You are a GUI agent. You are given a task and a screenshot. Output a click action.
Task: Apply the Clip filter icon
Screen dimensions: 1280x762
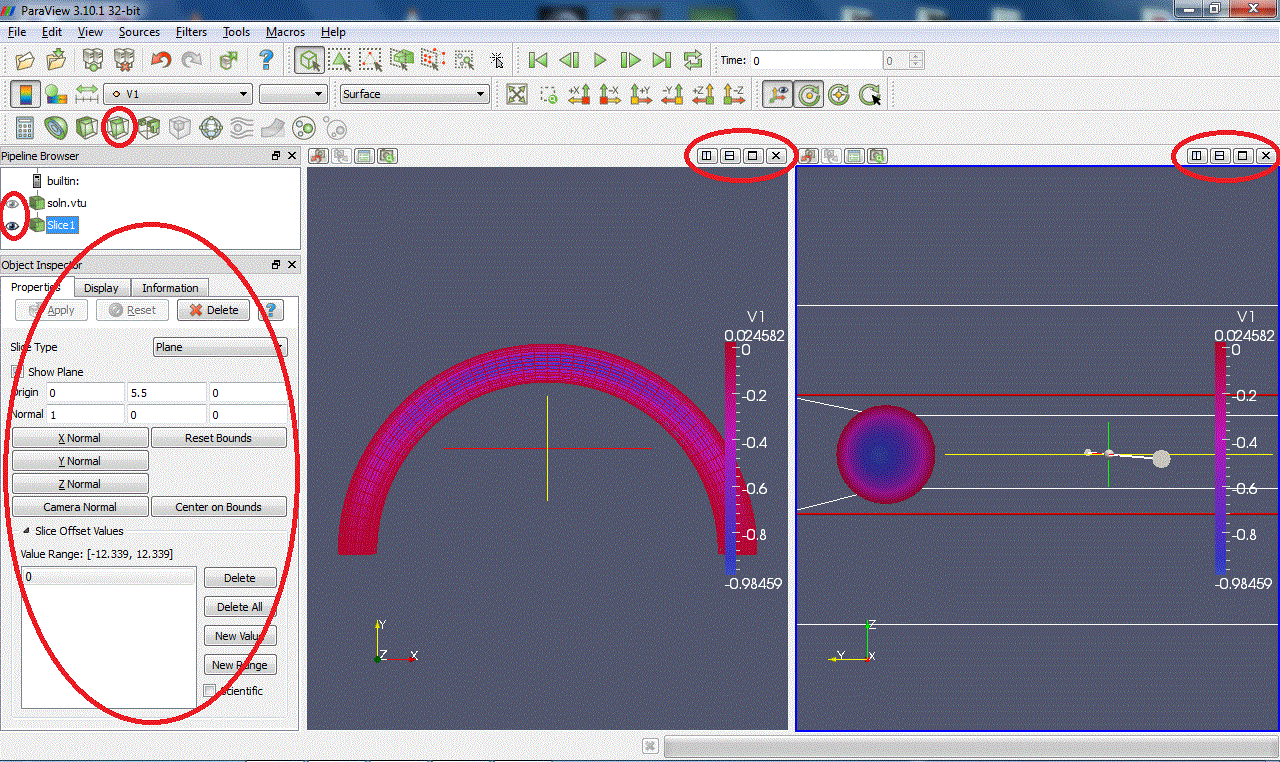[x=87, y=128]
